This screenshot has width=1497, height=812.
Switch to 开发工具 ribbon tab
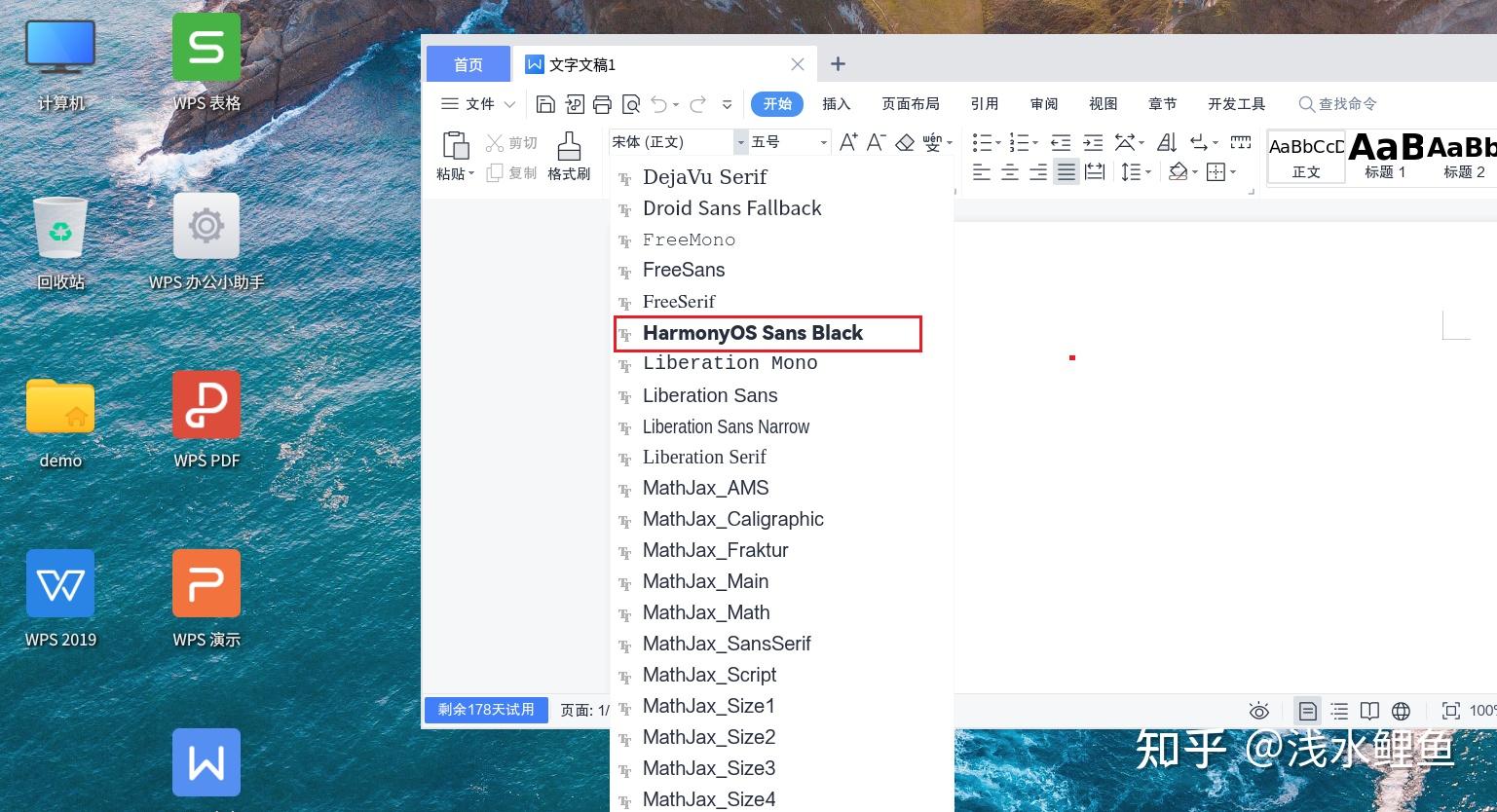(x=1237, y=104)
